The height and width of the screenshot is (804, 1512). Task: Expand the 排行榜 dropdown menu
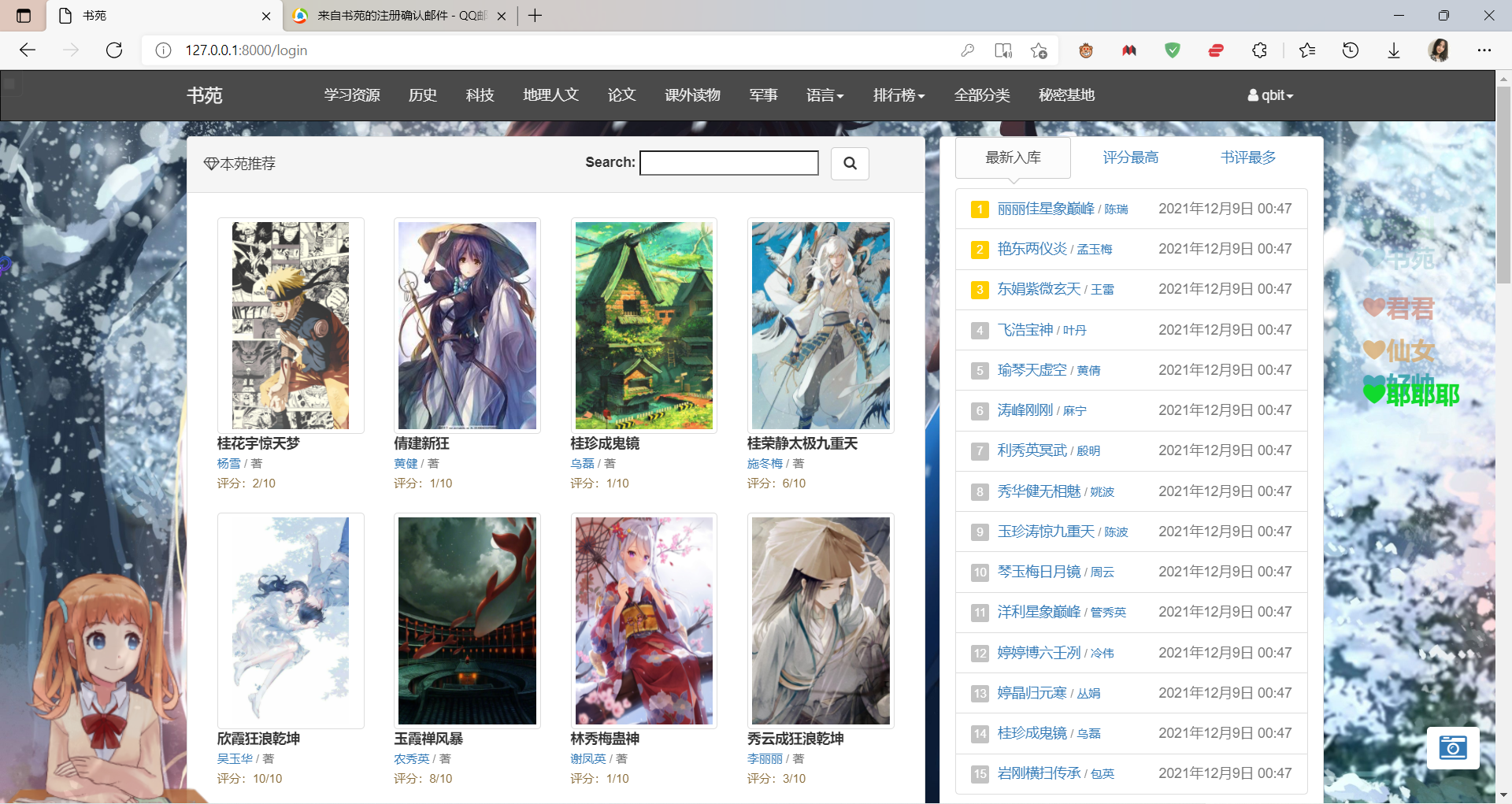(x=899, y=95)
